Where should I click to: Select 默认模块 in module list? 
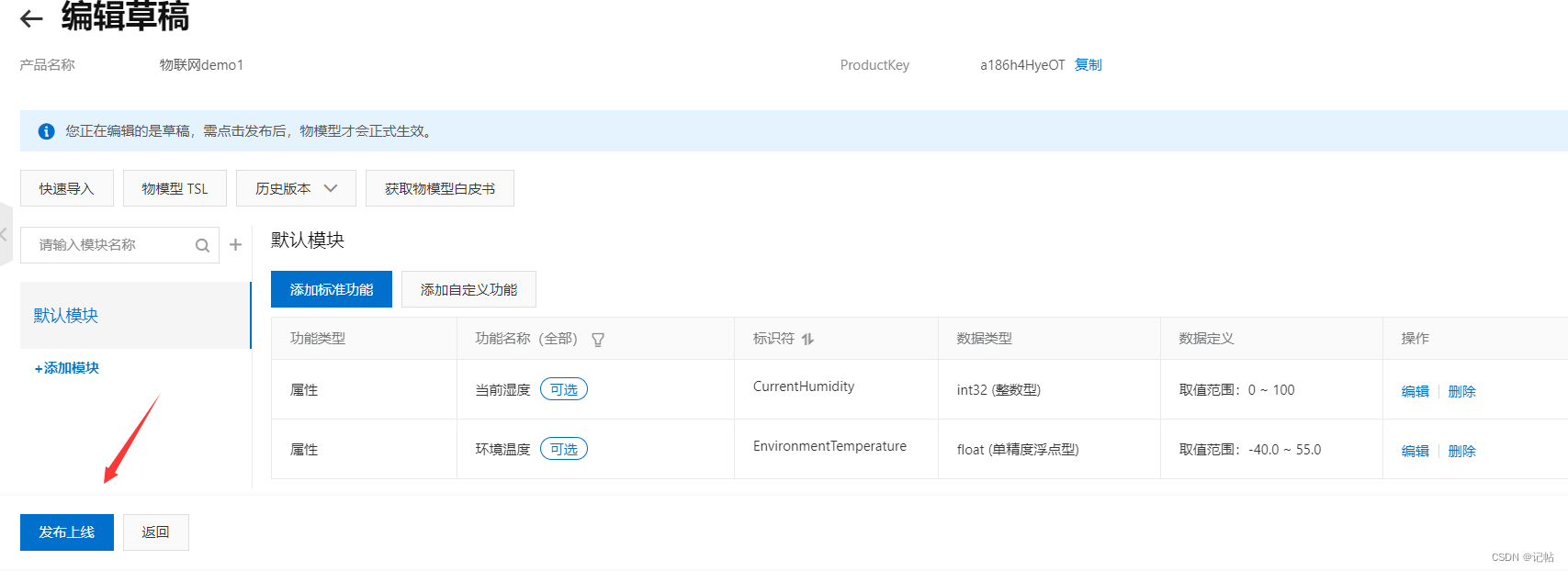pos(66,315)
